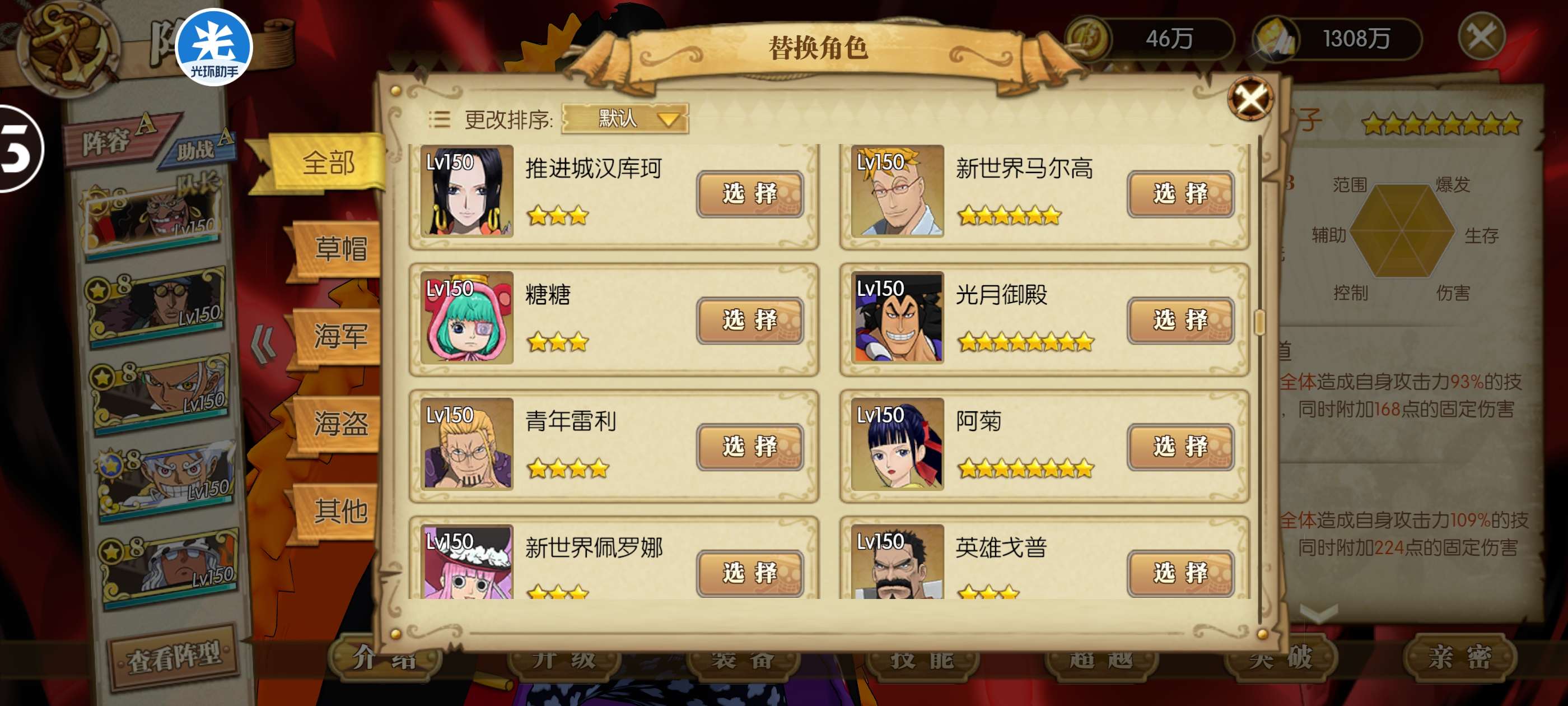The width and height of the screenshot is (1568, 706).
Task: Open the 默认 sort order dropdown
Action: [625, 118]
